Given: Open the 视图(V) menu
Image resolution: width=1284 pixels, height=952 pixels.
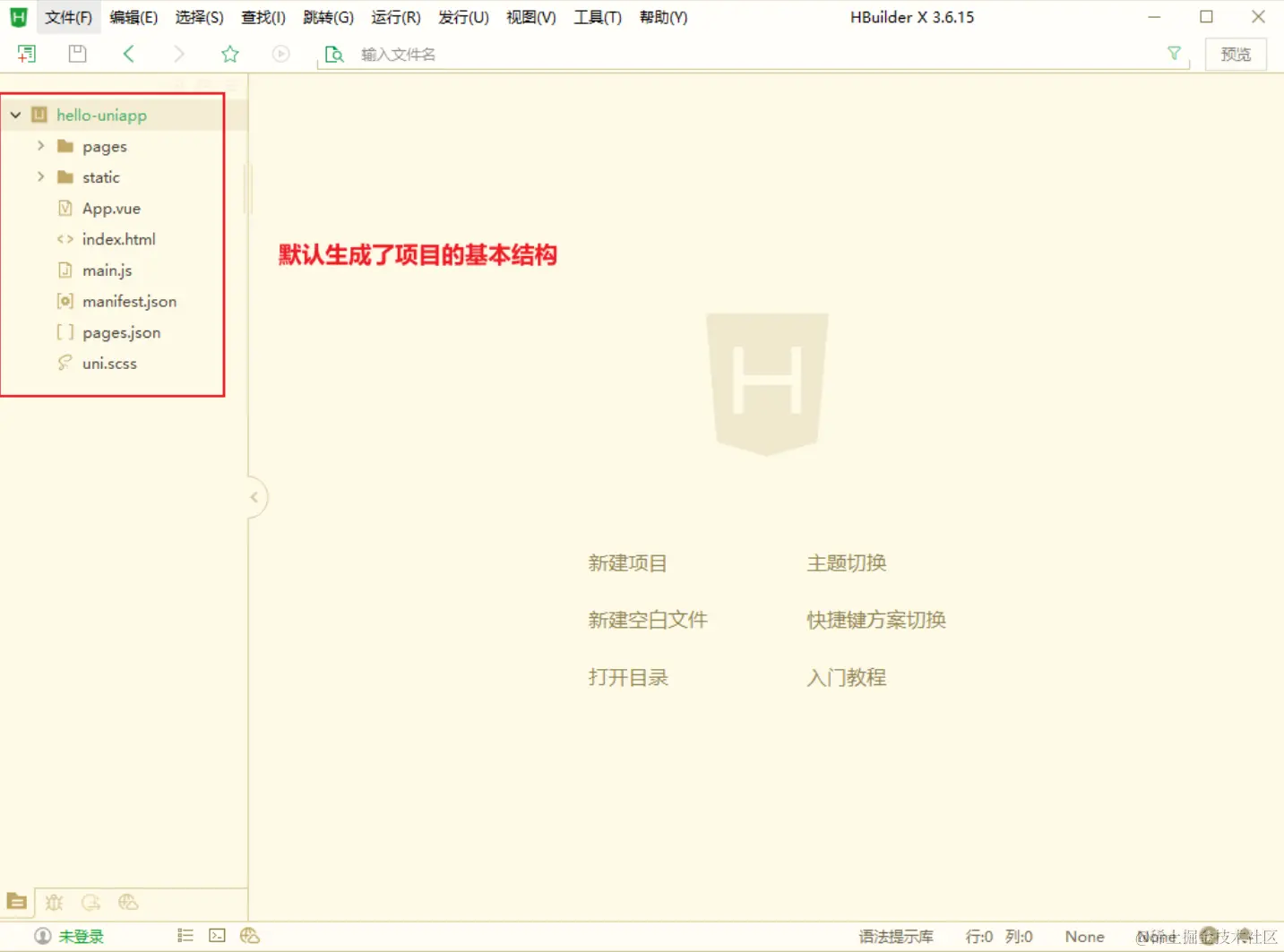Looking at the screenshot, I should pos(531,17).
